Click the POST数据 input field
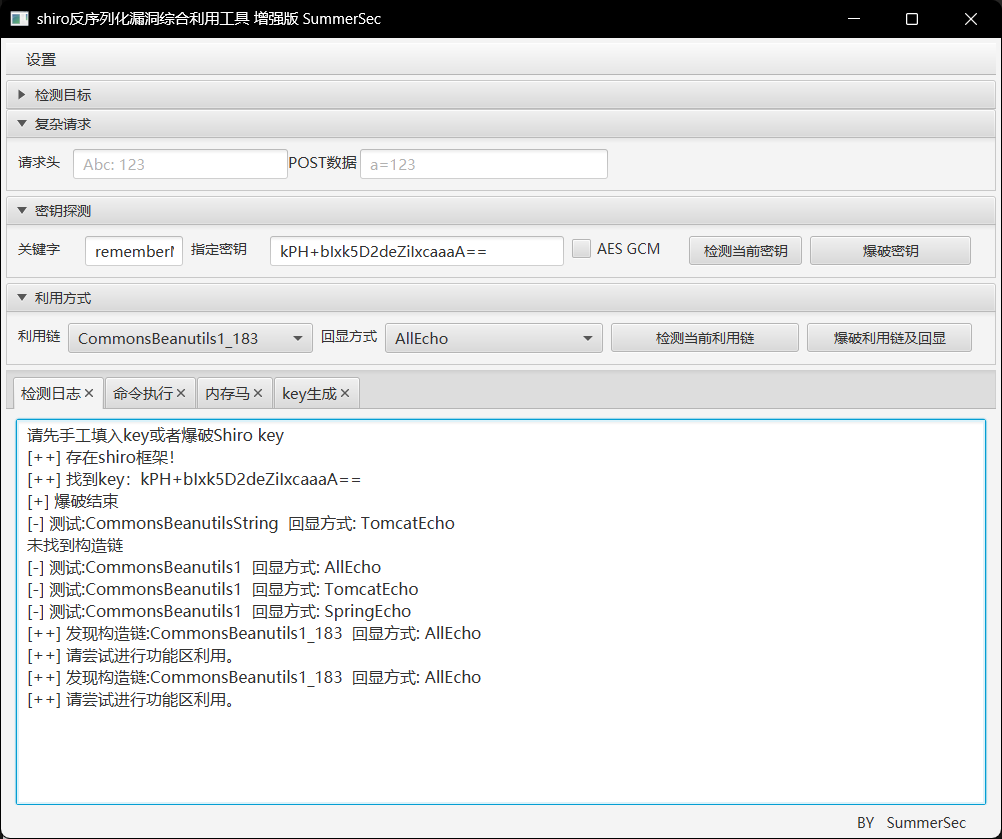1002x839 pixels. pos(484,164)
